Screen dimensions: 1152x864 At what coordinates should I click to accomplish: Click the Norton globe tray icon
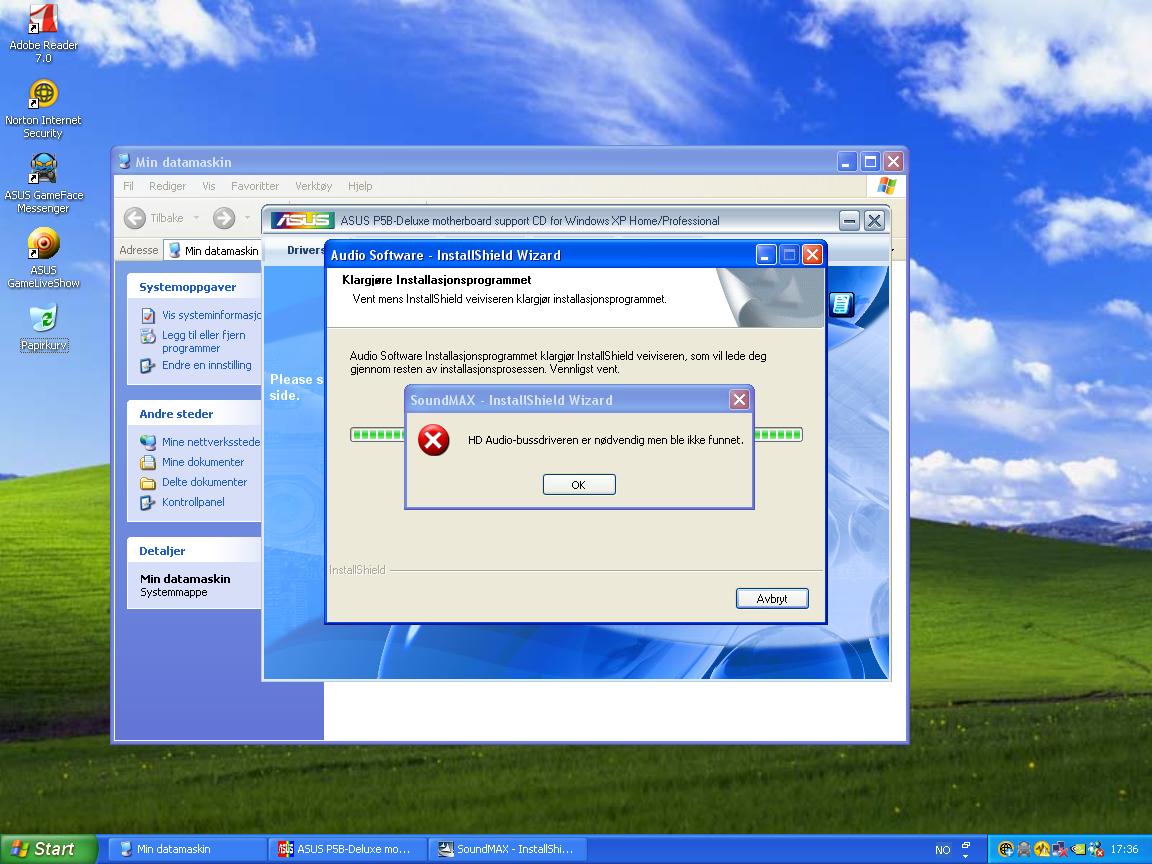pyautogui.click(x=1006, y=849)
